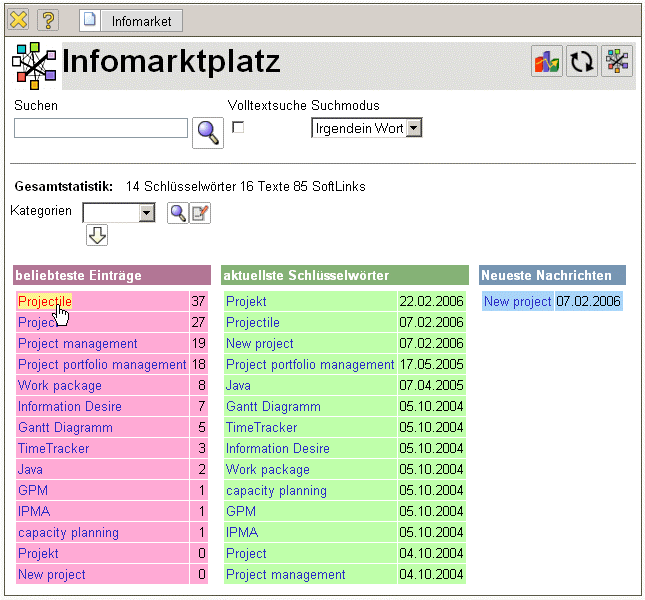
Task: Click the refresh arrows icon
Action: [x=582, y=62]
